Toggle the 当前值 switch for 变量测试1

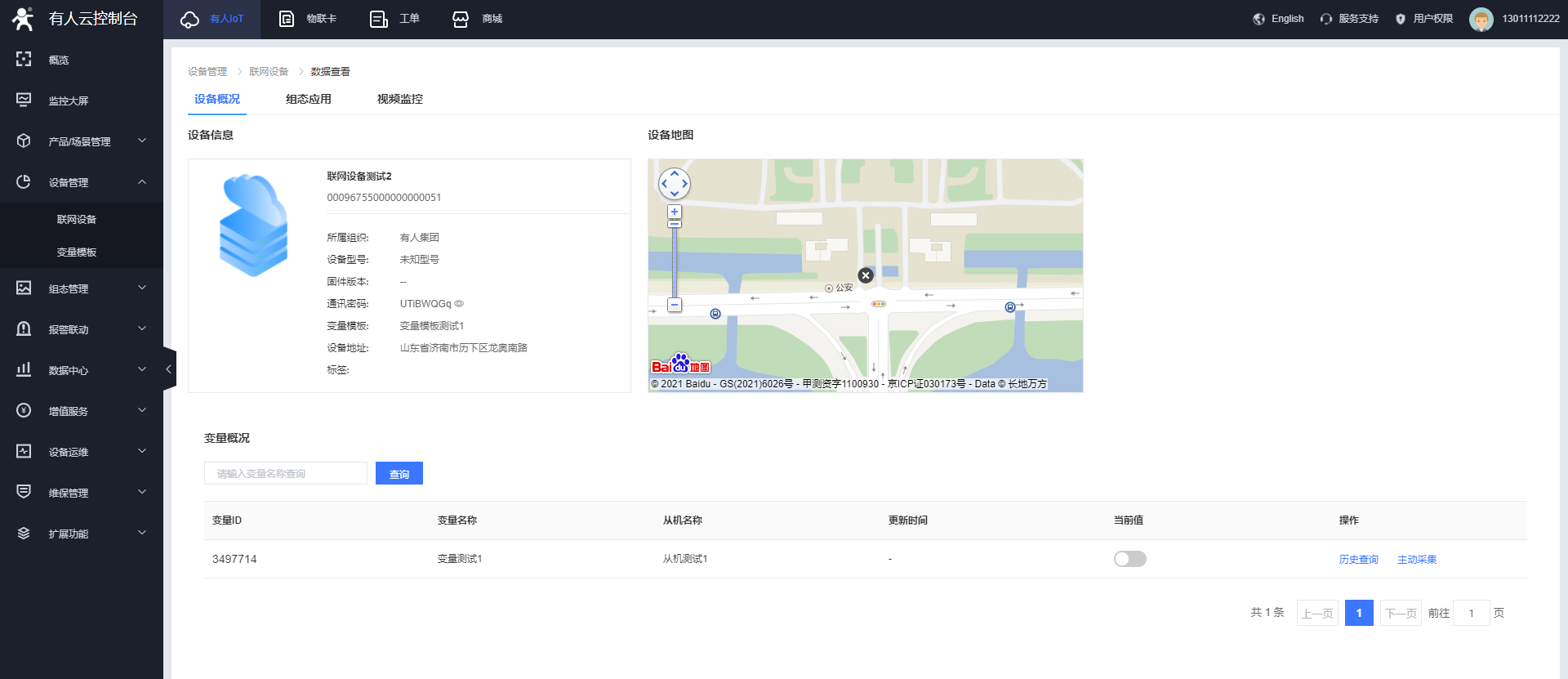pos(1129,559)
